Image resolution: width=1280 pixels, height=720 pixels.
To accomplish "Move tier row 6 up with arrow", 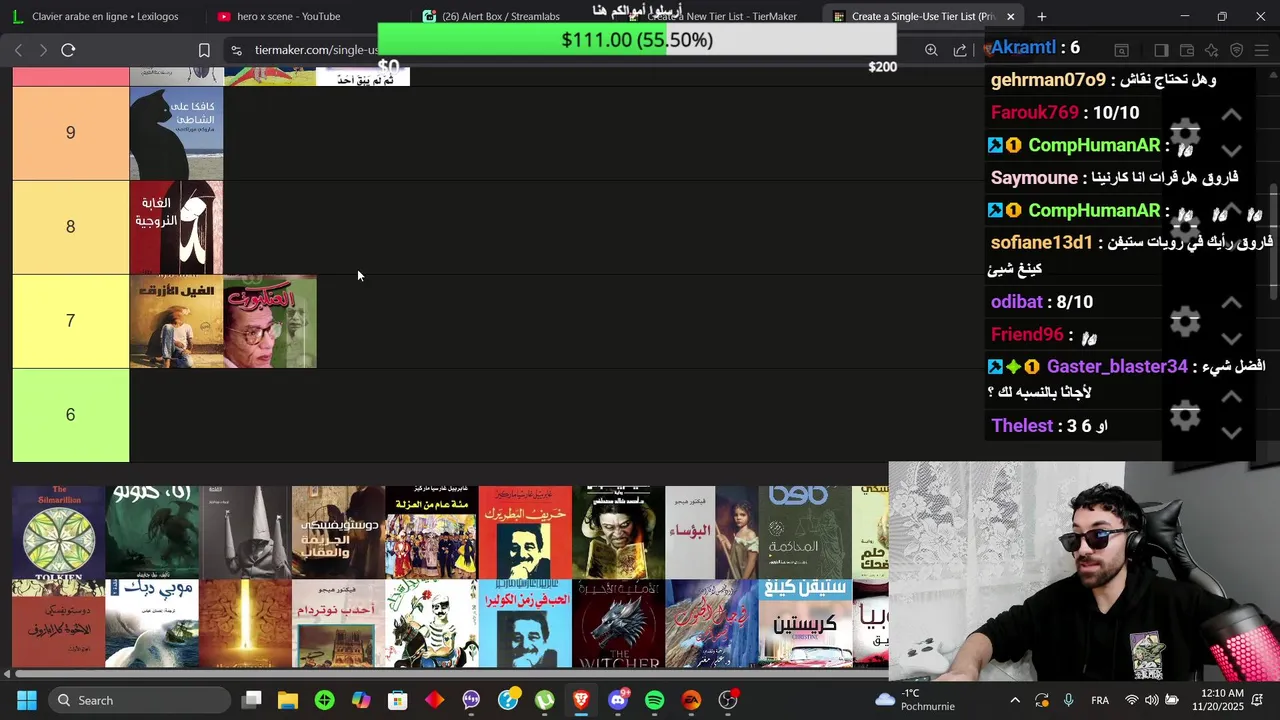I will pos(1232,397).
